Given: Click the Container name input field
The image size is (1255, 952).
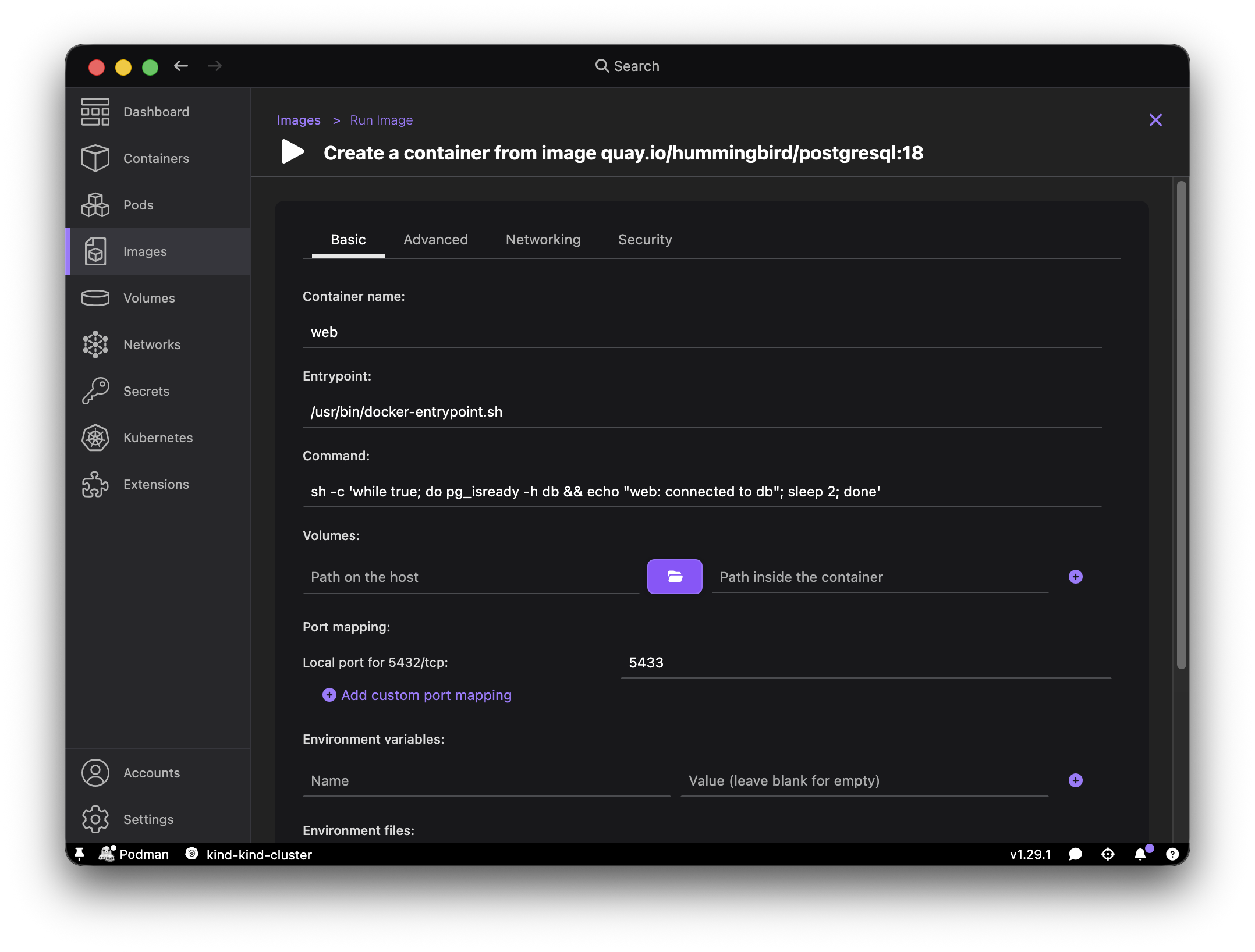Looking at the screenshot, I should pos(702,332).
